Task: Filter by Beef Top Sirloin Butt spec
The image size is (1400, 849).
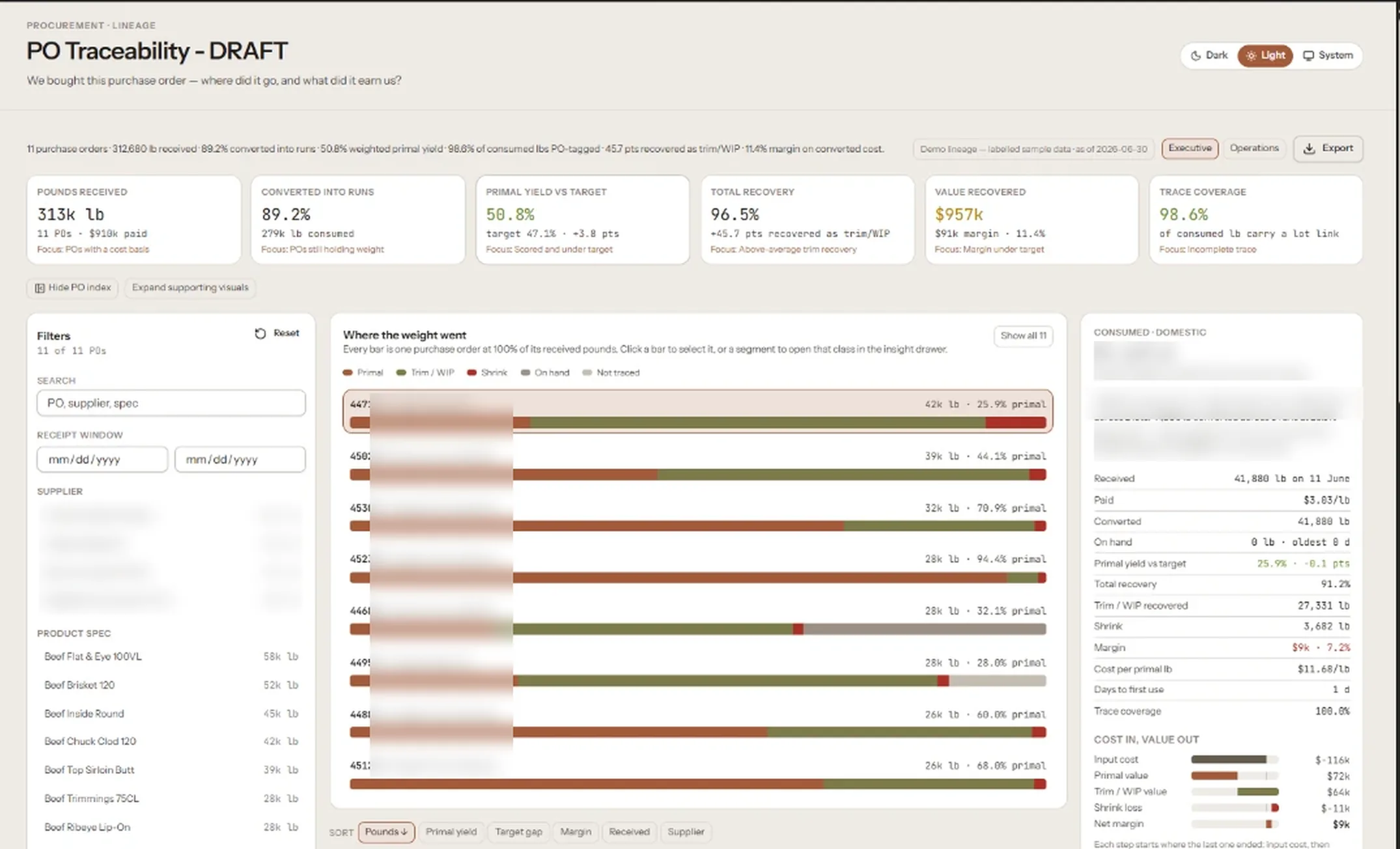Action: [171, 770]
